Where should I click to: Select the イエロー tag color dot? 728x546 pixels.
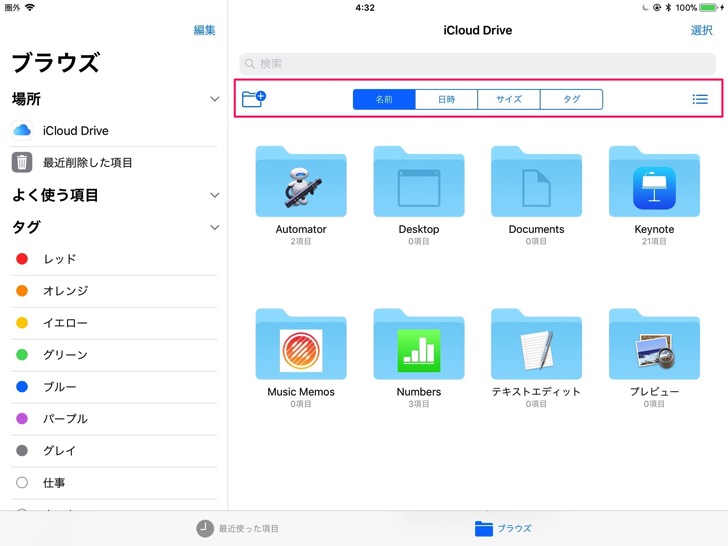[x=22, y=323]
